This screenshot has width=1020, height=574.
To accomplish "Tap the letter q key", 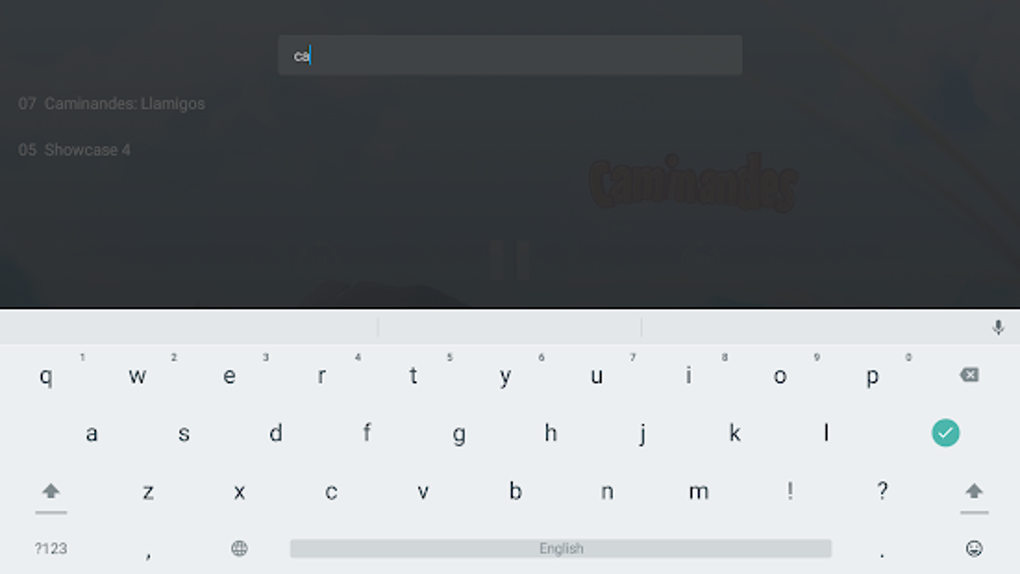I will tap(46, 376).
